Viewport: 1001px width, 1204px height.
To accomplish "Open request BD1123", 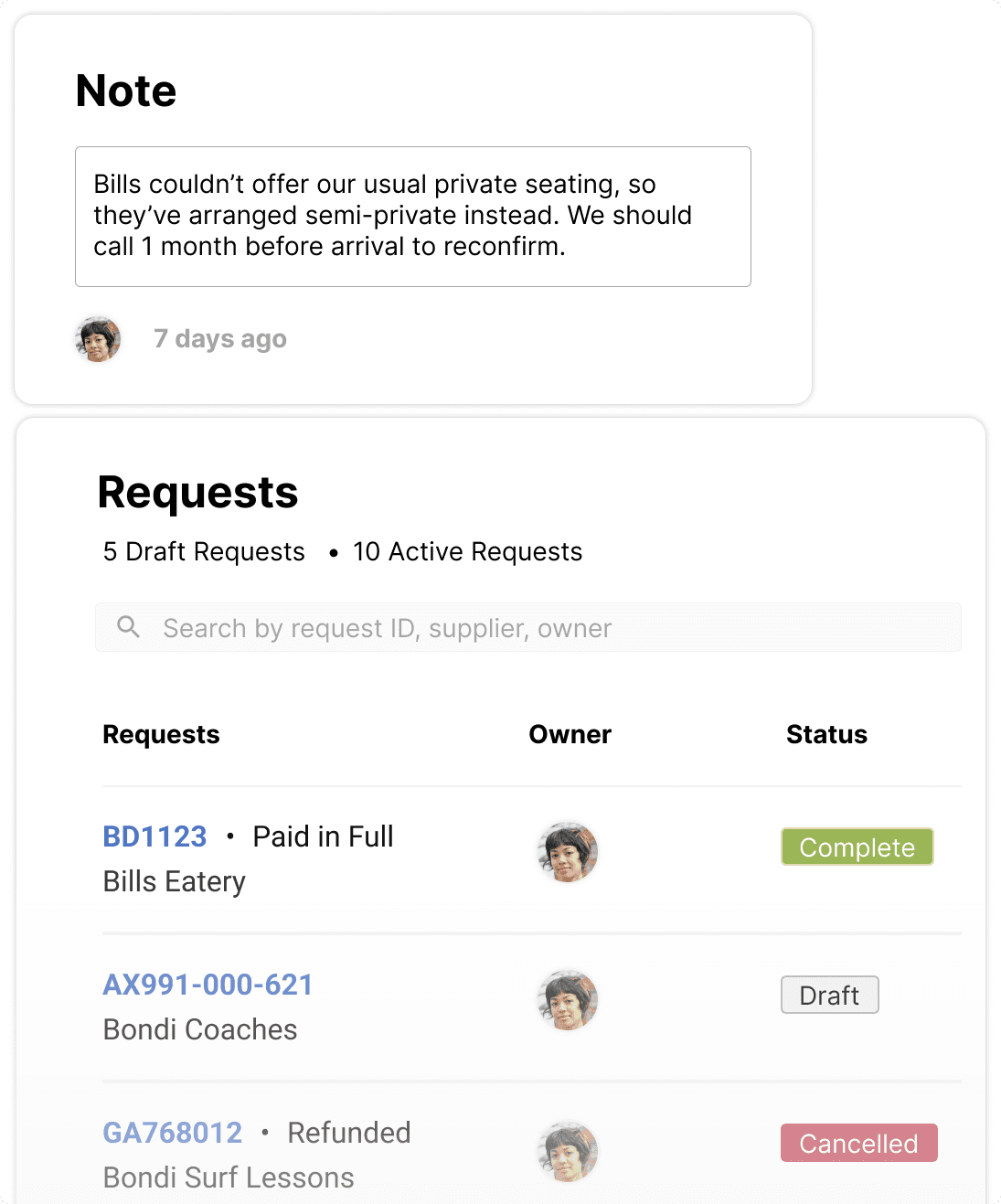I will coord(154,836).
